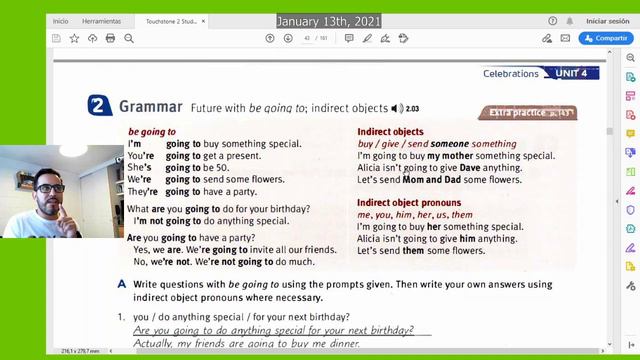This screenshot has width=640, height=360.
Task: Click the save file icon
Action: [56, 38]
